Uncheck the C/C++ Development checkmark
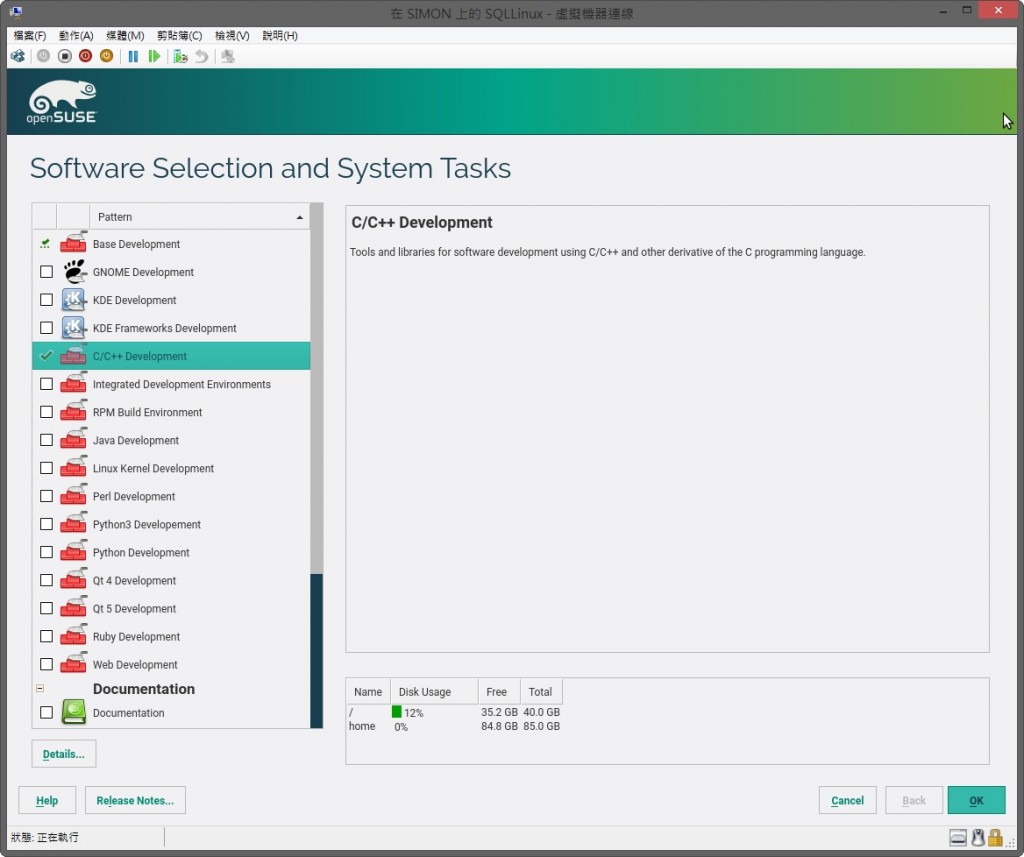Viewport: 1024px width, 857px height. (46, 355)
